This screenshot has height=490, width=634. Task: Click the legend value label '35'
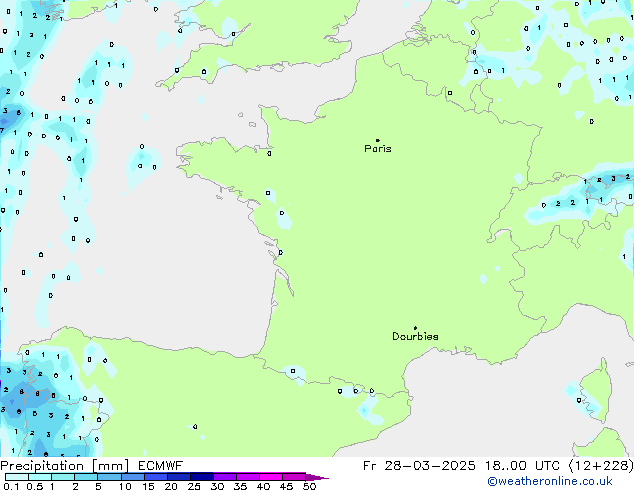240,486
